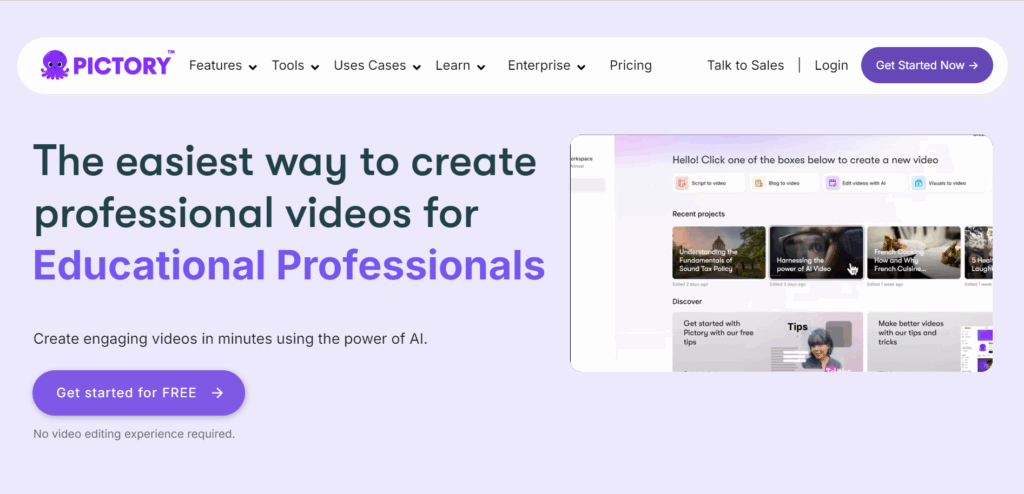This screenshot has height=494, width=1024.
Task: Open the French Cooking project thumbnail
Action: (x=914, y=253)
